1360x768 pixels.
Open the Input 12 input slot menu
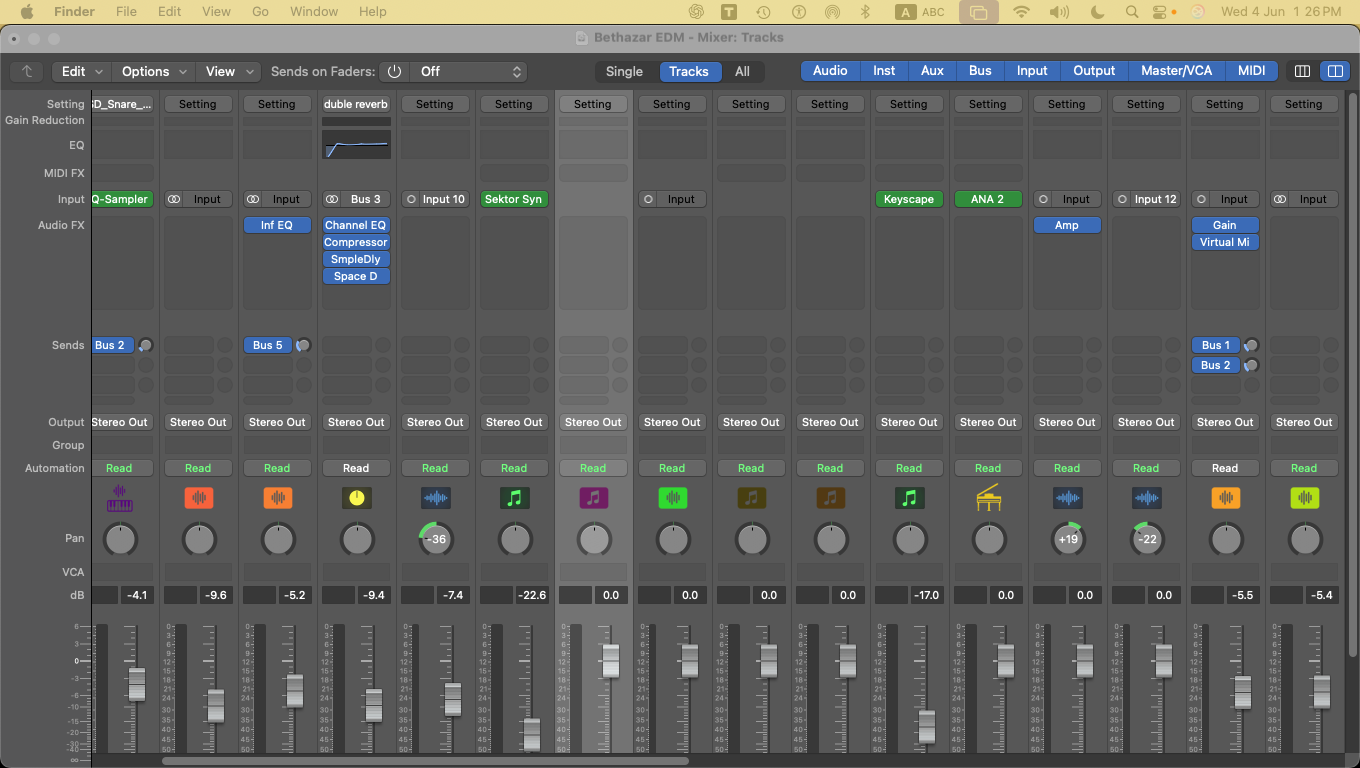point(1155,199)
